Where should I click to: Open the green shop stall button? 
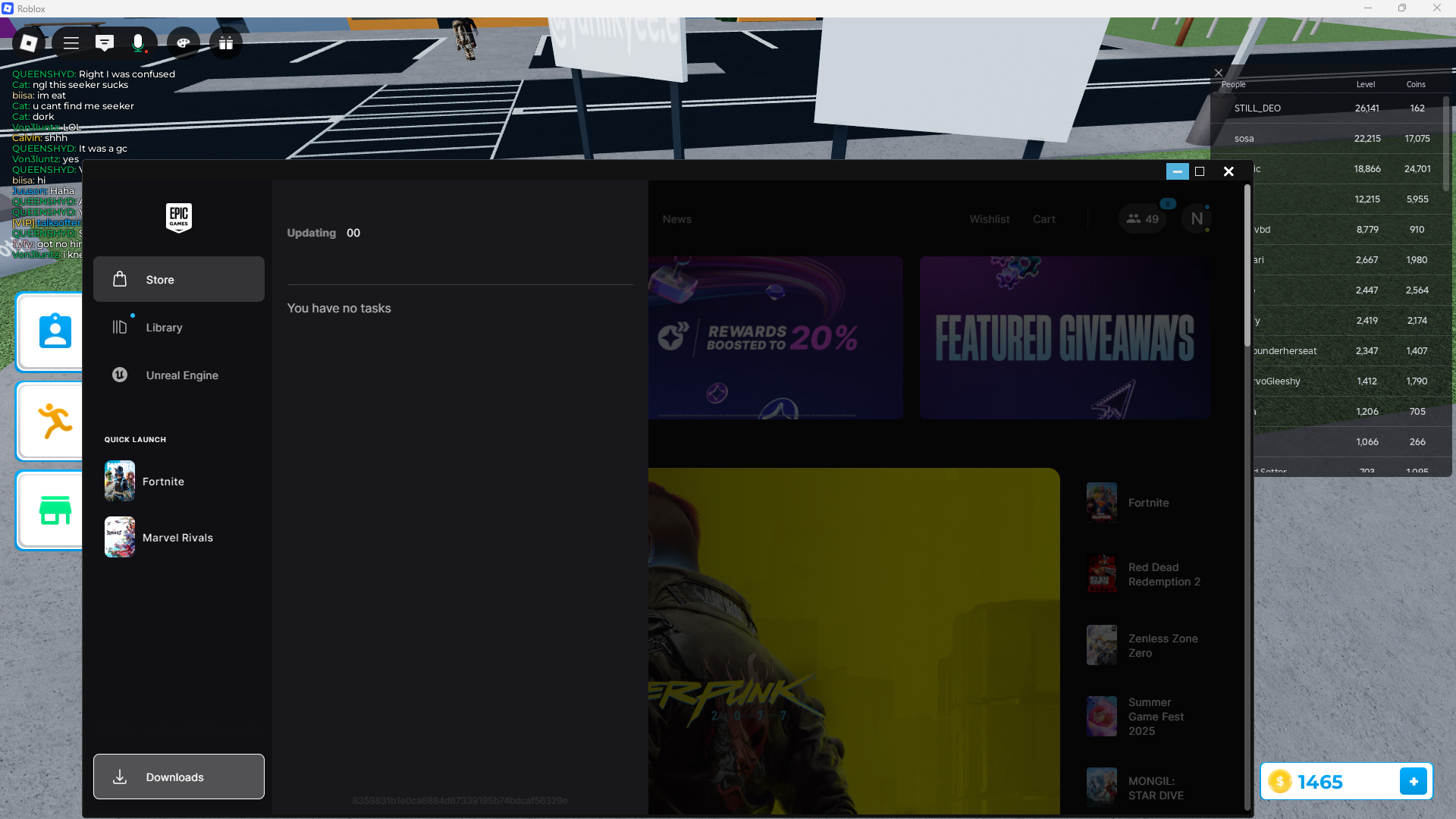click(x=50, y=510)
